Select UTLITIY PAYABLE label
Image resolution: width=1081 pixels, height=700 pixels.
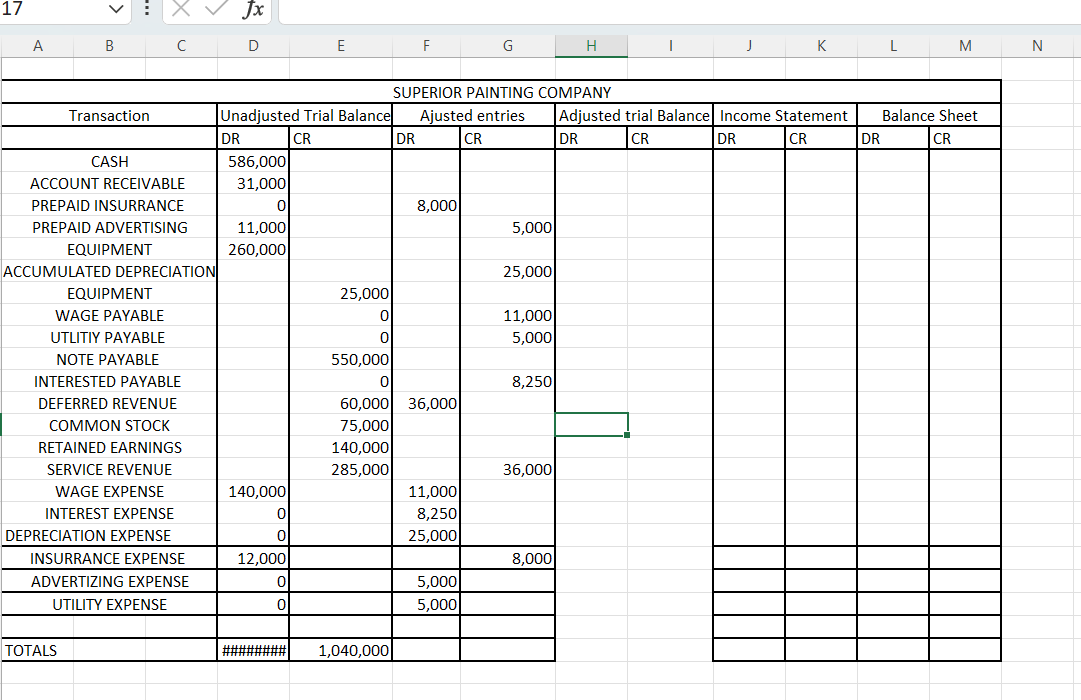110,338
